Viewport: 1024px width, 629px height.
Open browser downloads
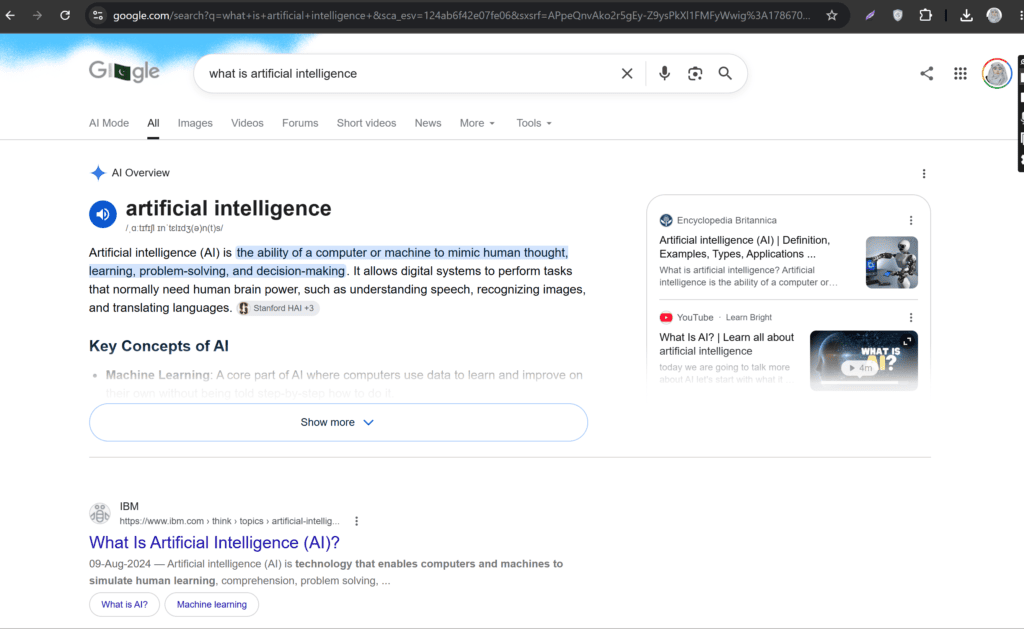[x=967, y=15]
